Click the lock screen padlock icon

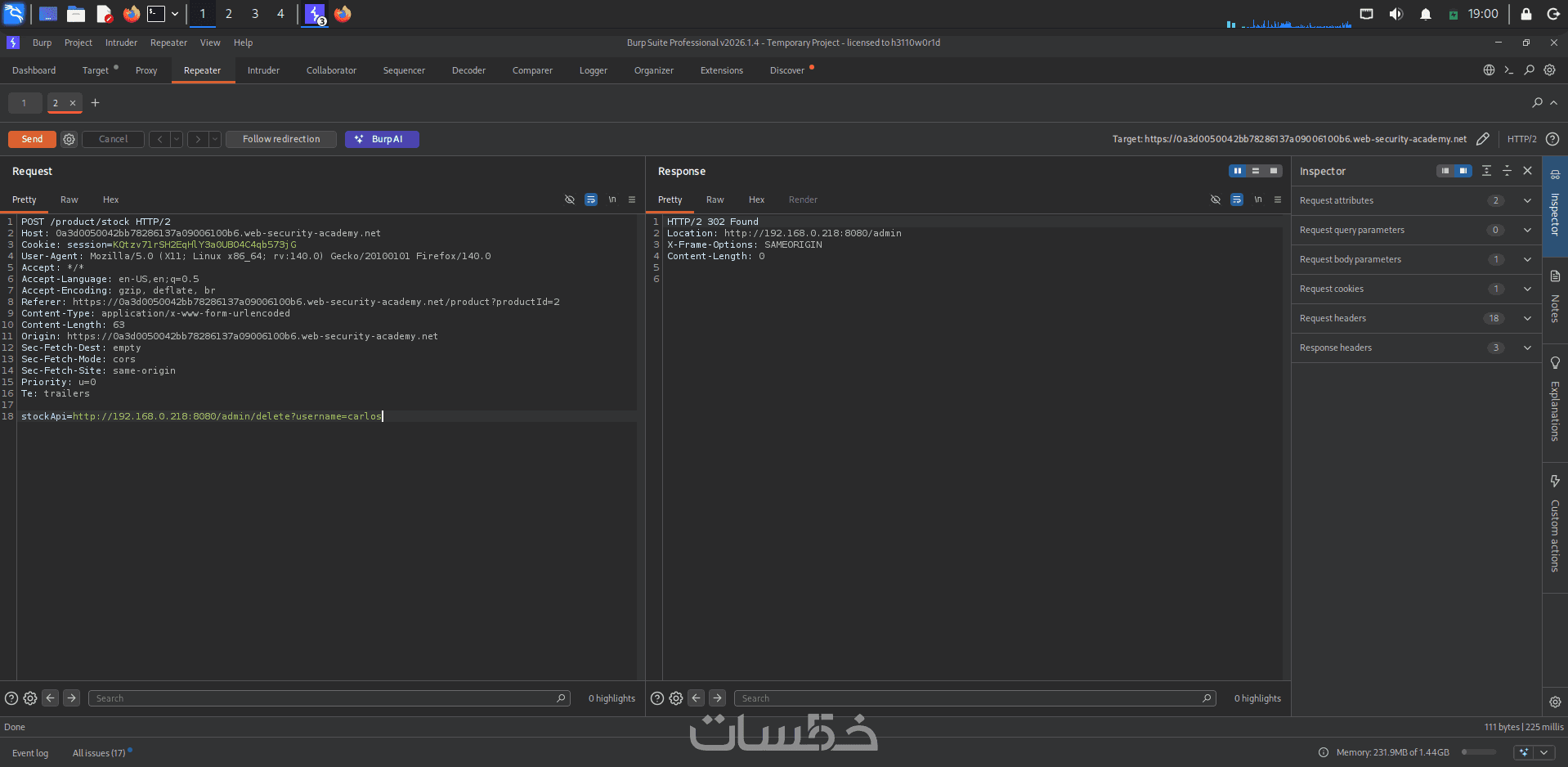tap(1525, 14)
